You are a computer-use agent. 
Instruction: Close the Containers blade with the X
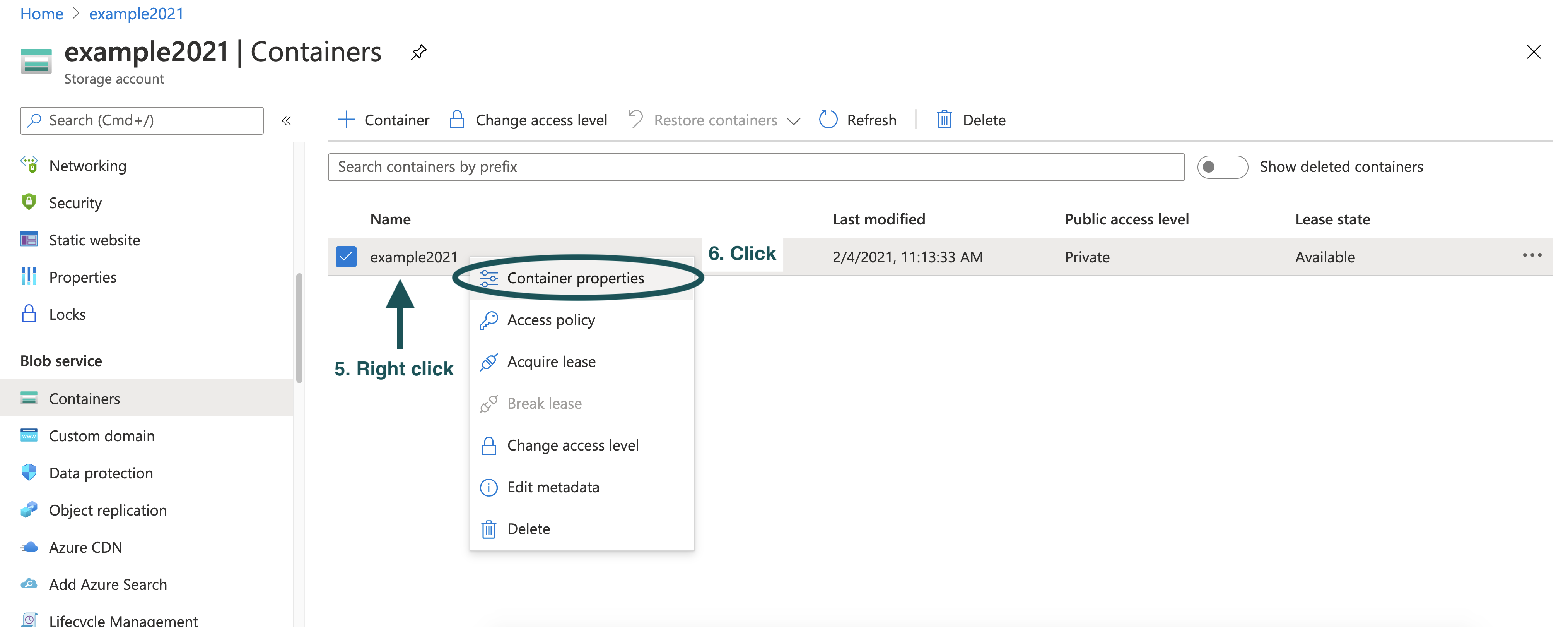(1533, 52)
